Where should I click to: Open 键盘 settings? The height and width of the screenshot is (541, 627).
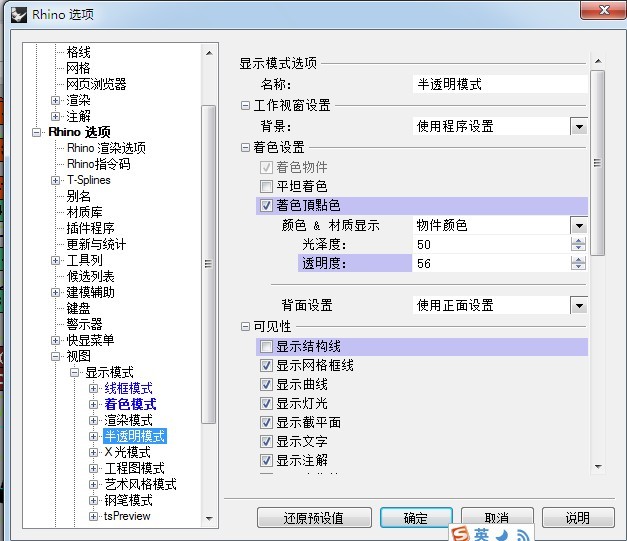coord(78,308)
